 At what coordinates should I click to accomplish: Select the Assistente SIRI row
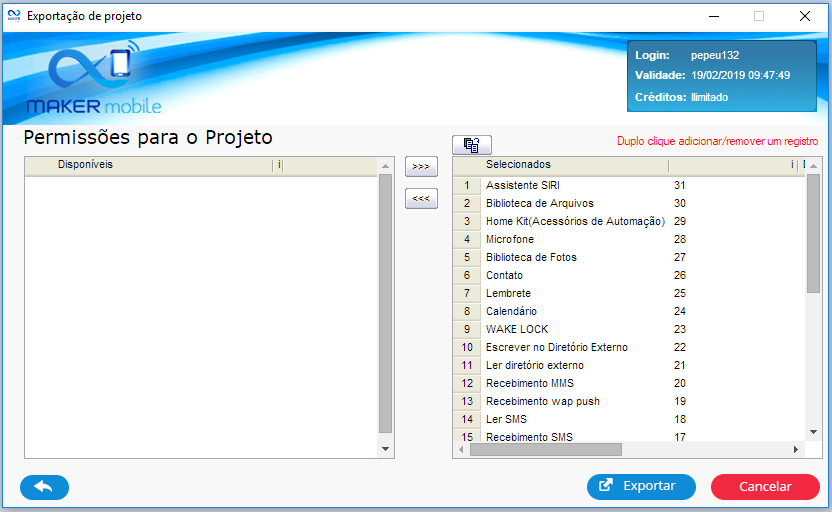521,185
